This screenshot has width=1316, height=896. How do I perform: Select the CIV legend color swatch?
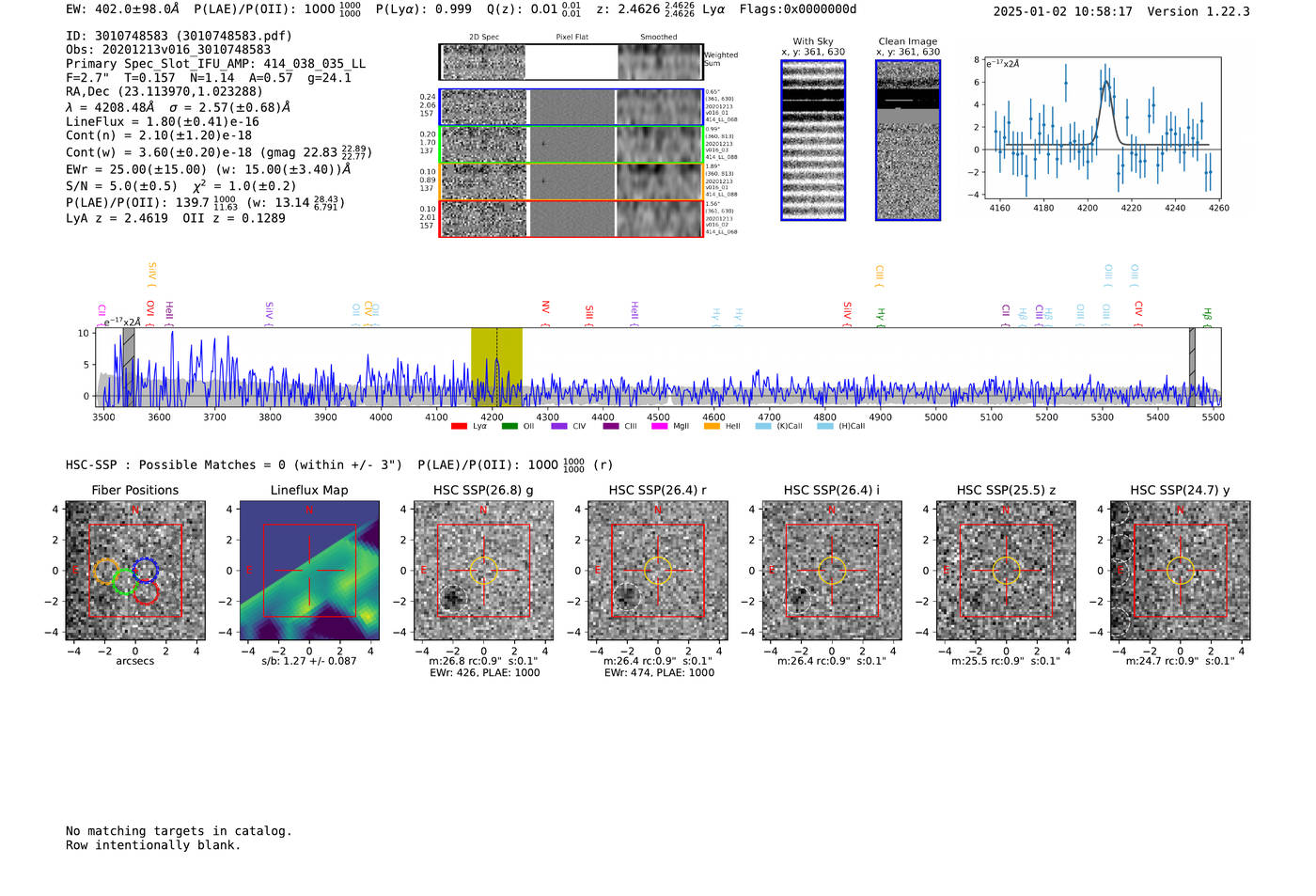pos(559,427)
